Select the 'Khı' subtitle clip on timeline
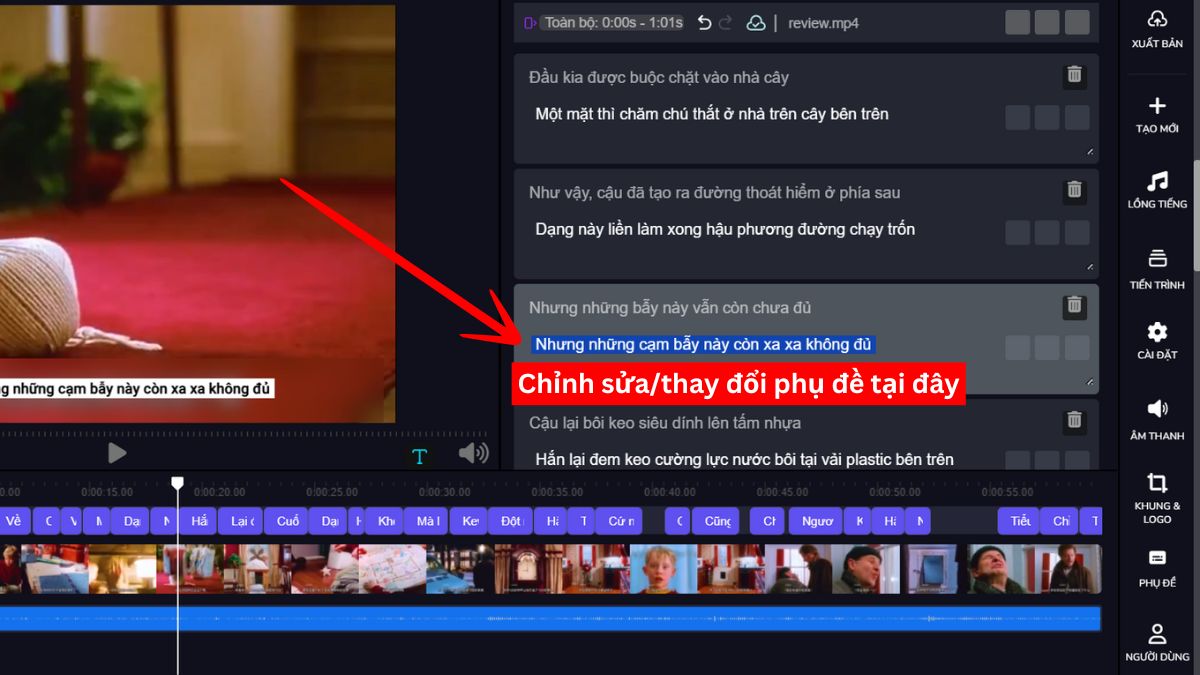Viewport: 1200px width, 675px height. tap(384, 521)
